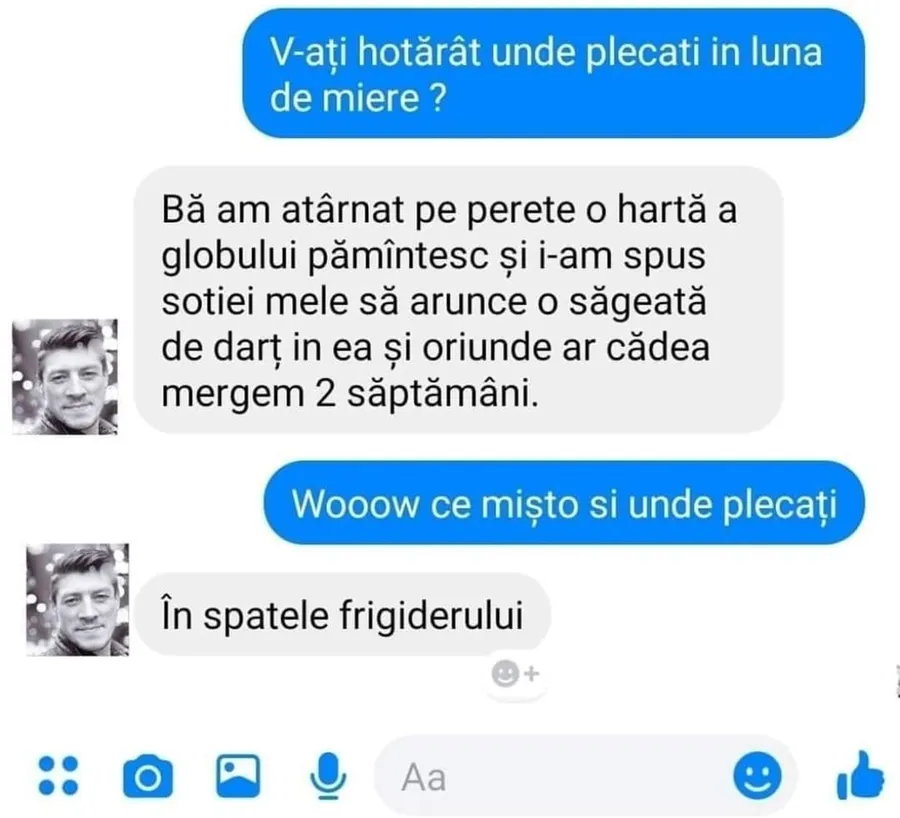
Task: Select the 'În spatele frigiderului' reply
Action: 343,614
